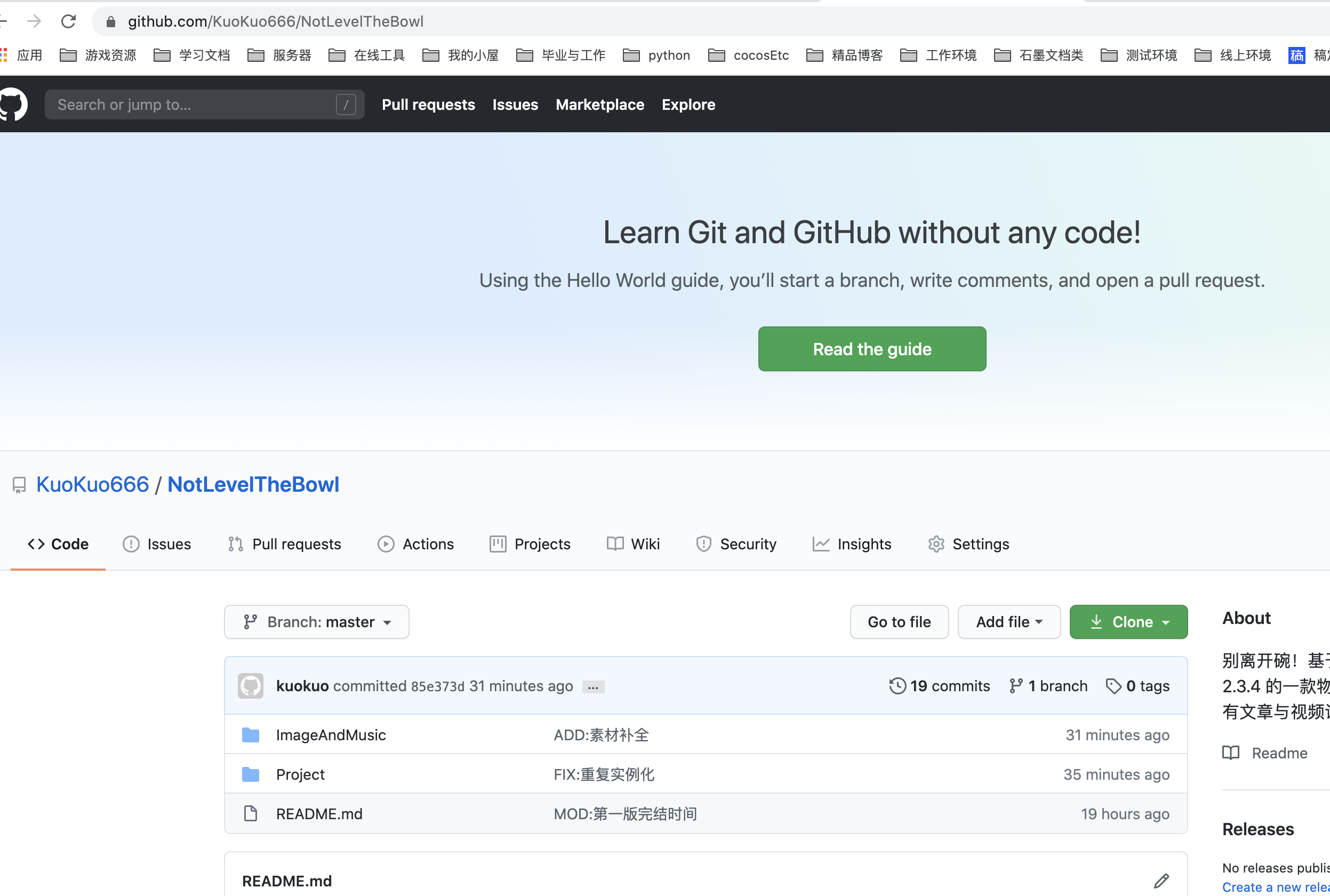This screenshot has width=1330, height=896.
Task: Click the Go to file button
Action: point(899,622)
